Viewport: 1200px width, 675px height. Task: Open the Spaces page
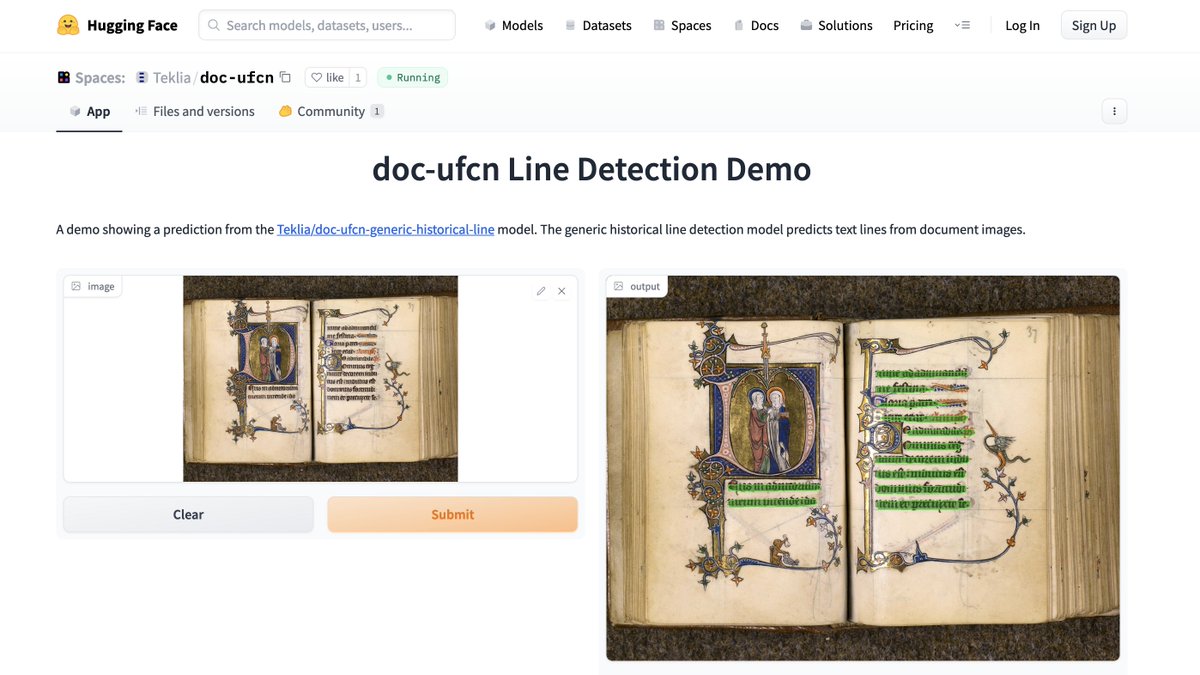click(x=682, y=25)
